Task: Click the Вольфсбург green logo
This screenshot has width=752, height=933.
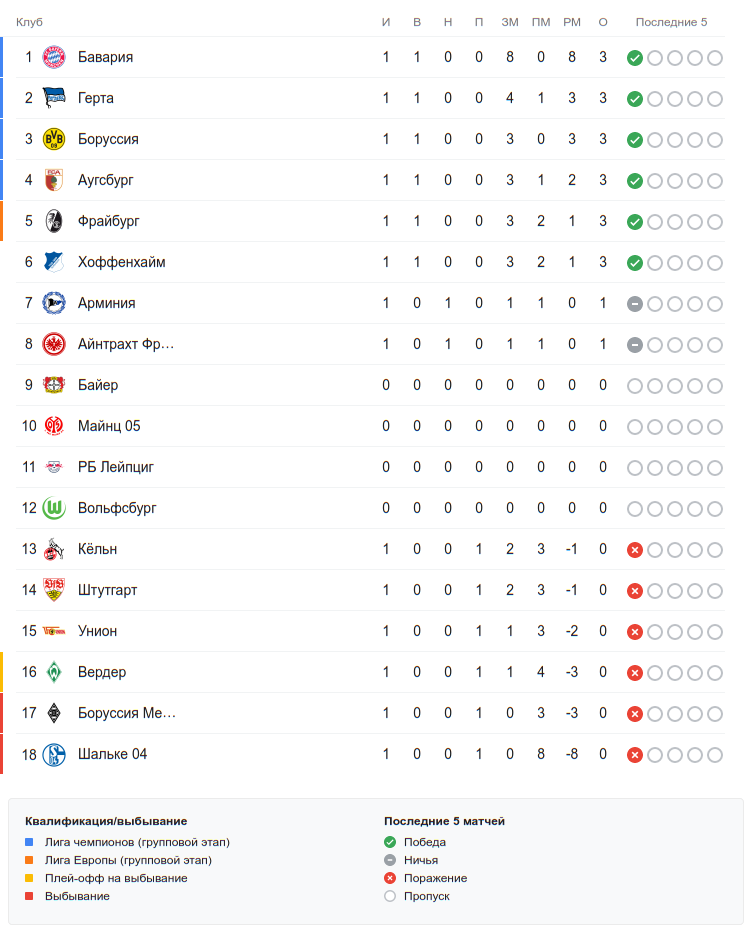Action: pyautogui.click(x=54, y=508)
